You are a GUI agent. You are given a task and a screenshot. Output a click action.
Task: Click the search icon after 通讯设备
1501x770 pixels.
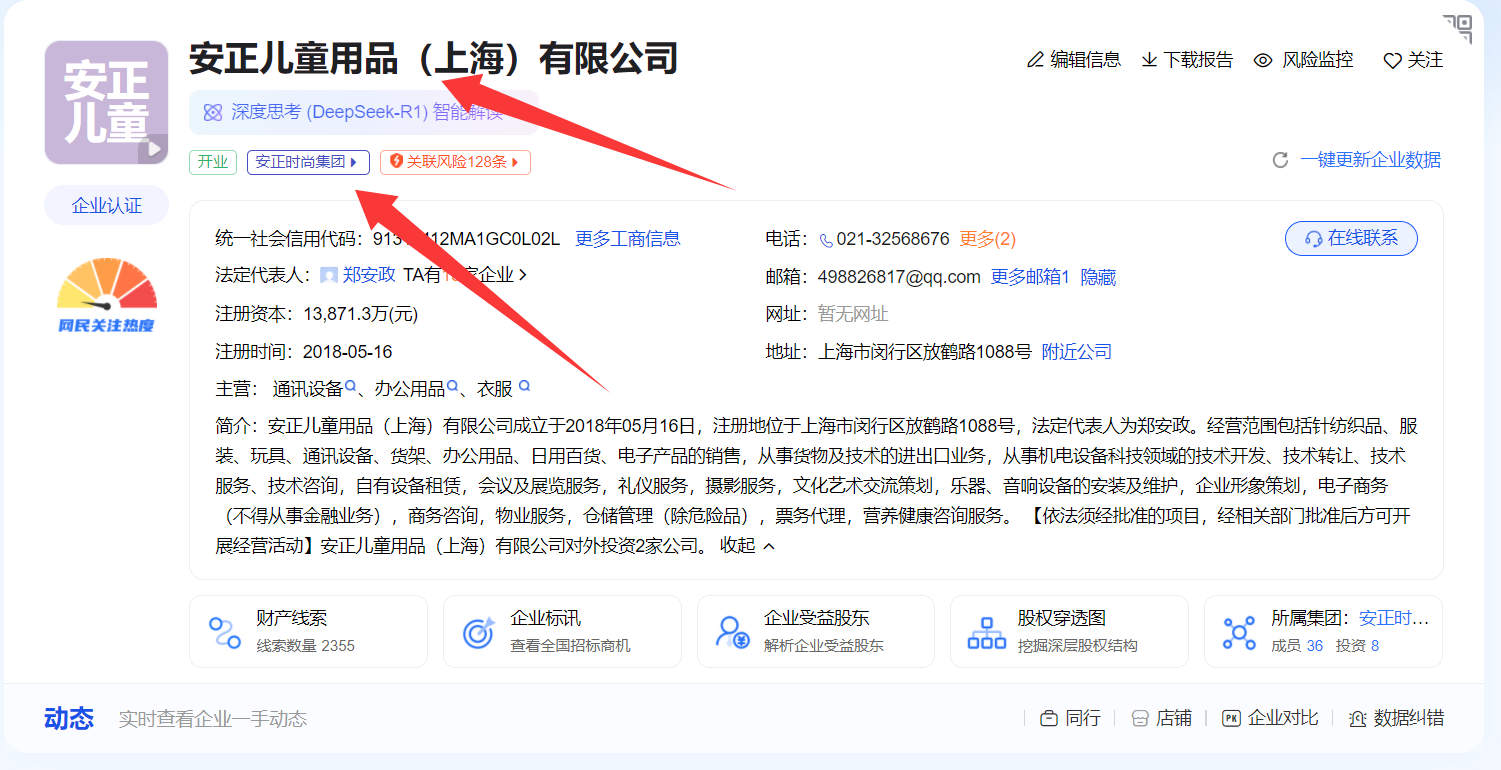tap(351, 386)
